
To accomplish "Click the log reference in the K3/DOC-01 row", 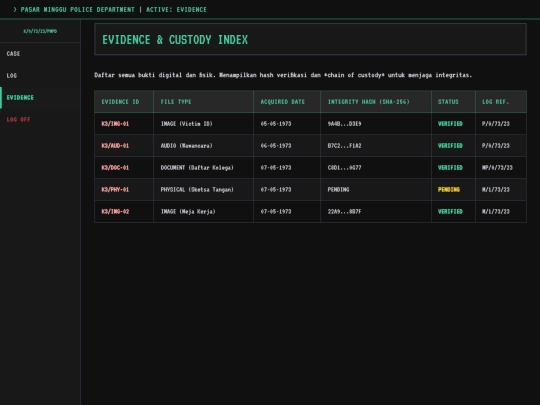I will tap(497, 168).
